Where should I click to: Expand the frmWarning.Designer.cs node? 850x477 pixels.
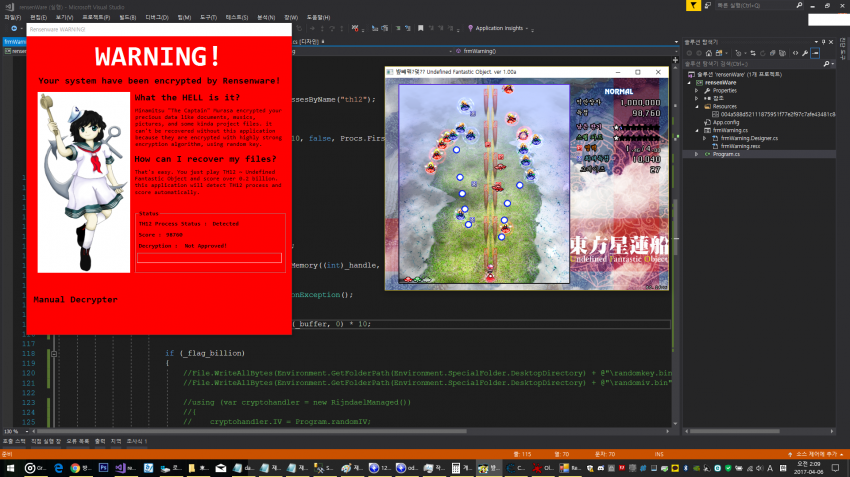tap(705, 138)
